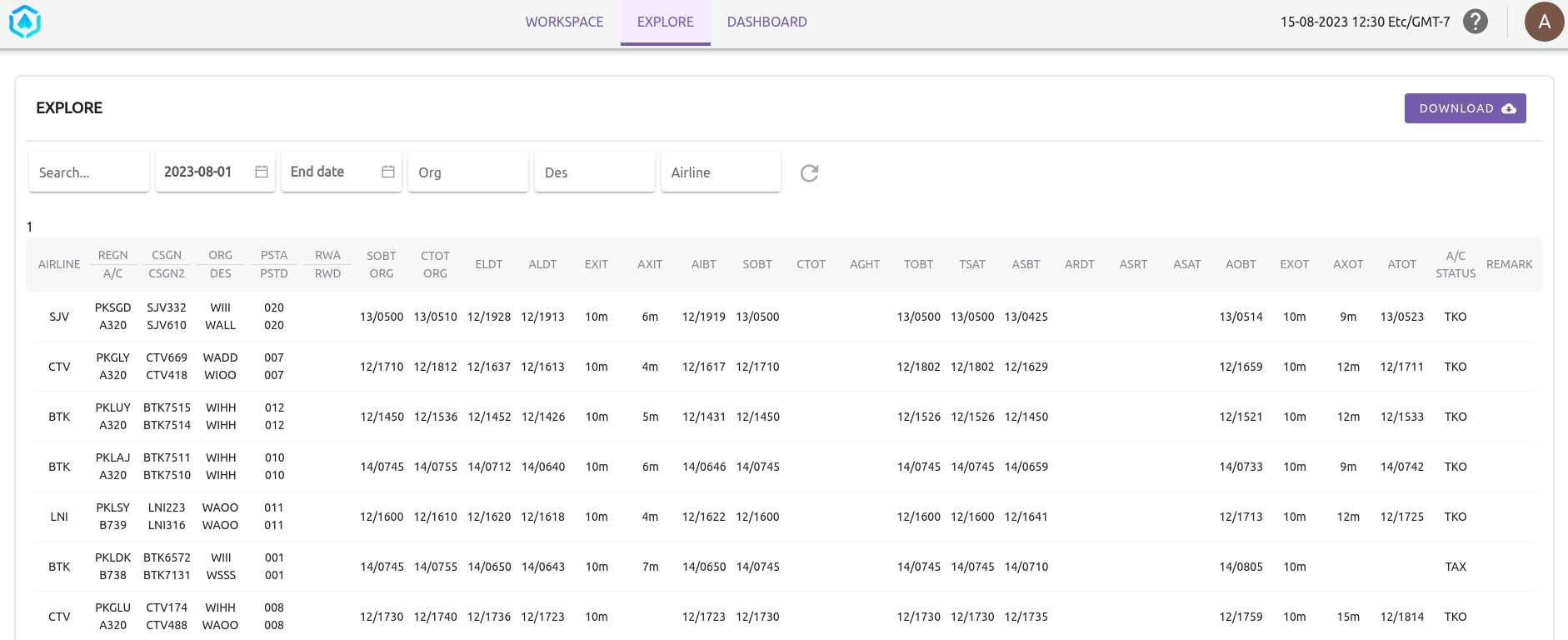The image size is (1568, 640).
Task: Focus the Search input field
Action: (x=88, y=172)
